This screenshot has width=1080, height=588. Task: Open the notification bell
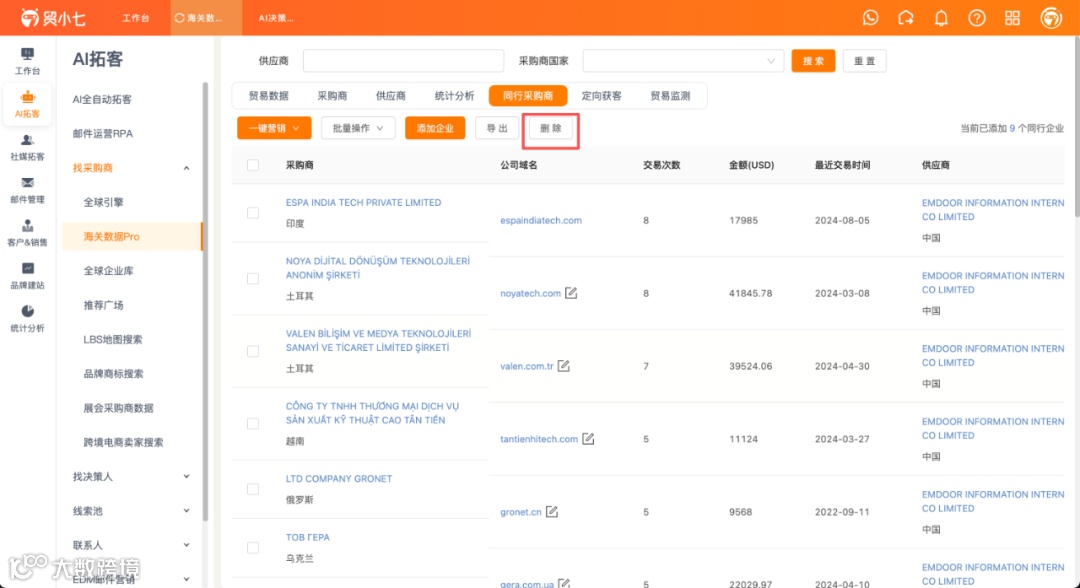click(x=941, y=18)
